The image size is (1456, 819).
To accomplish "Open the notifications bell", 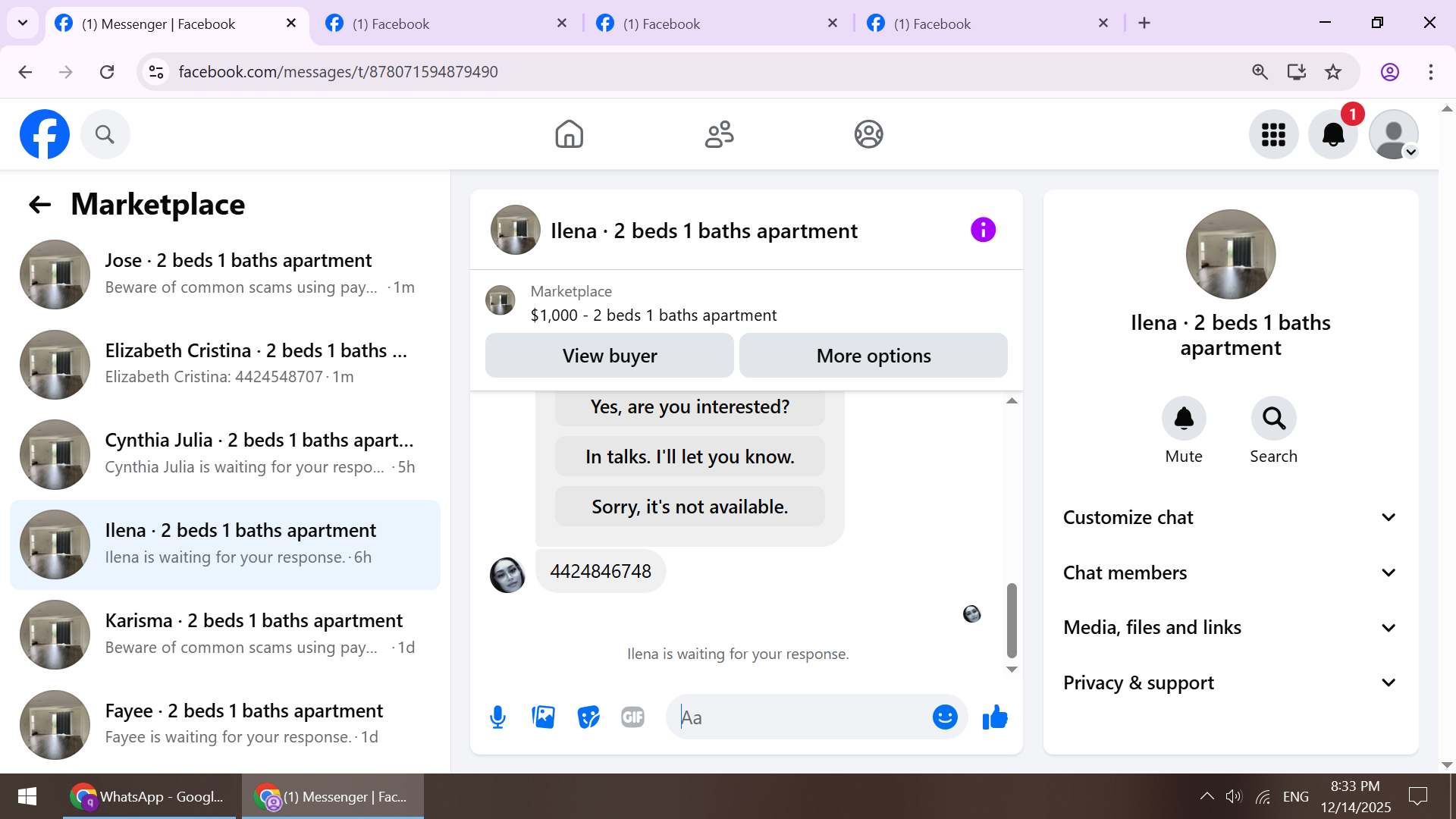I will 1332,135.
